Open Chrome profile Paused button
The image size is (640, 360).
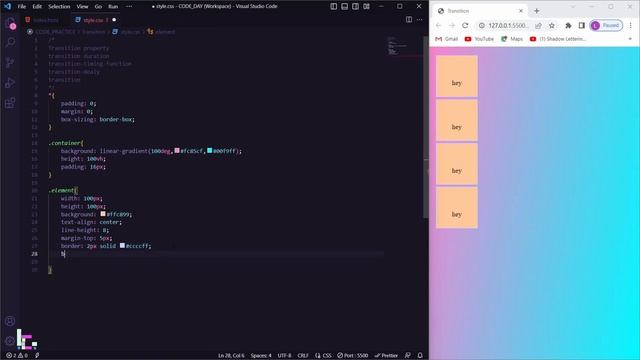[x=606, y=25]
